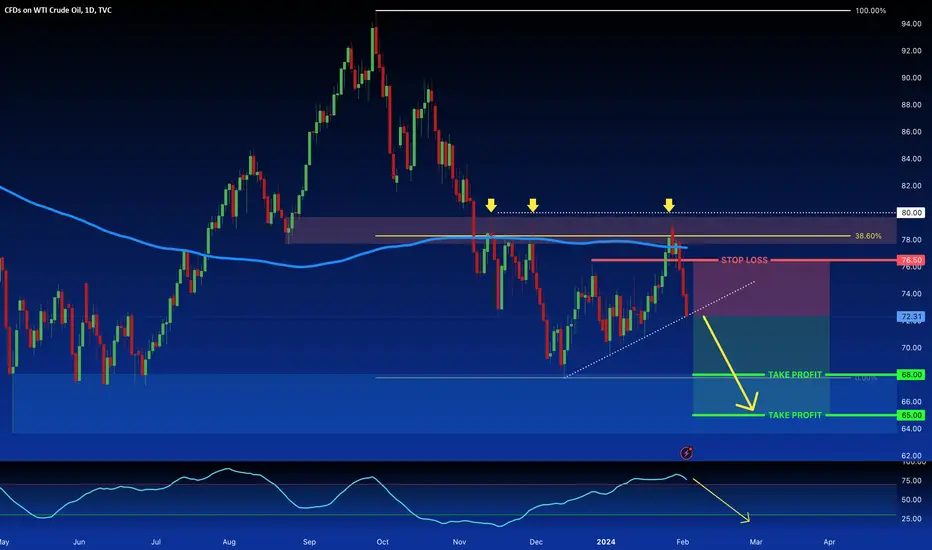932x550 pixels.
Task: Click the 88.00 price axis label
Action: [x=911, y=105]
